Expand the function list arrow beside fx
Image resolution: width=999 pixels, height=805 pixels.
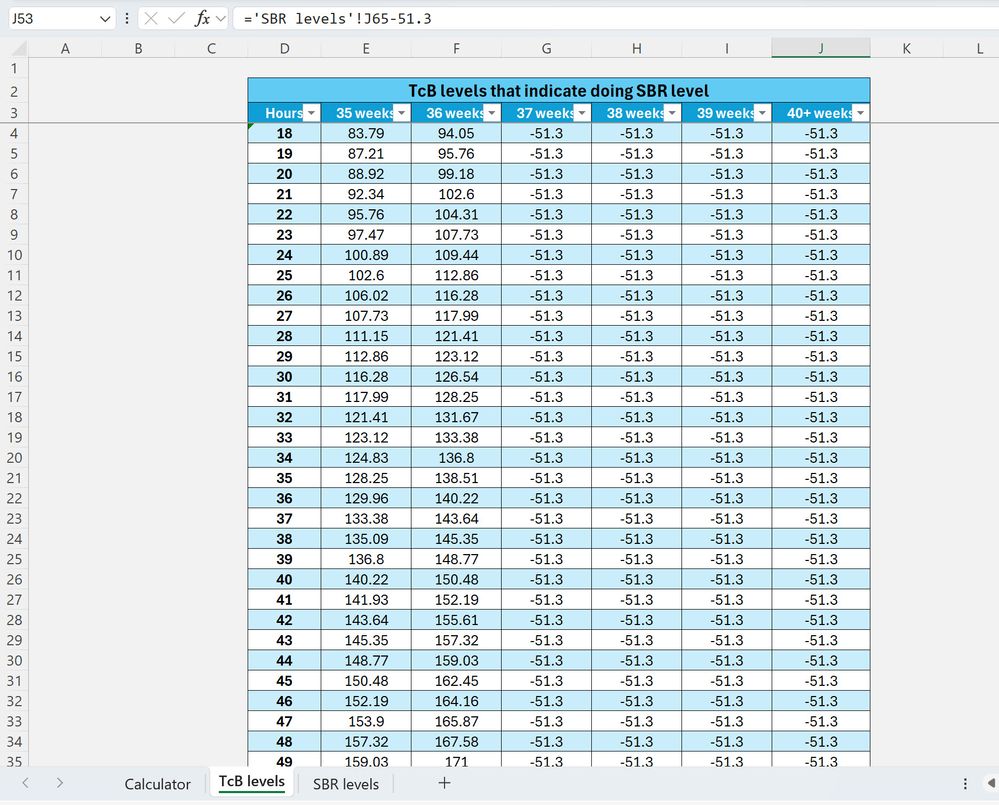point(220,18)
